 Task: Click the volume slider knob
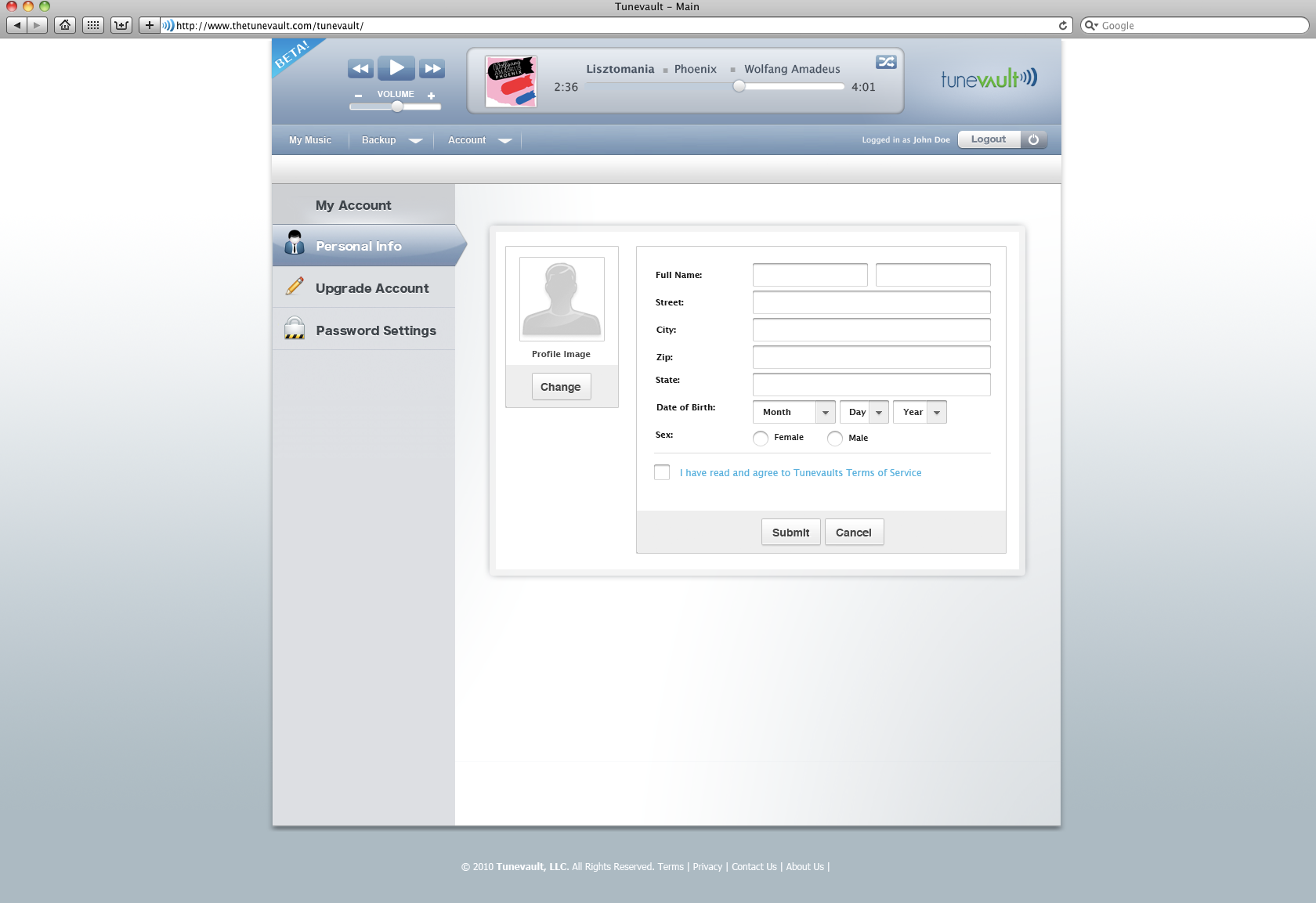(397, 107)
